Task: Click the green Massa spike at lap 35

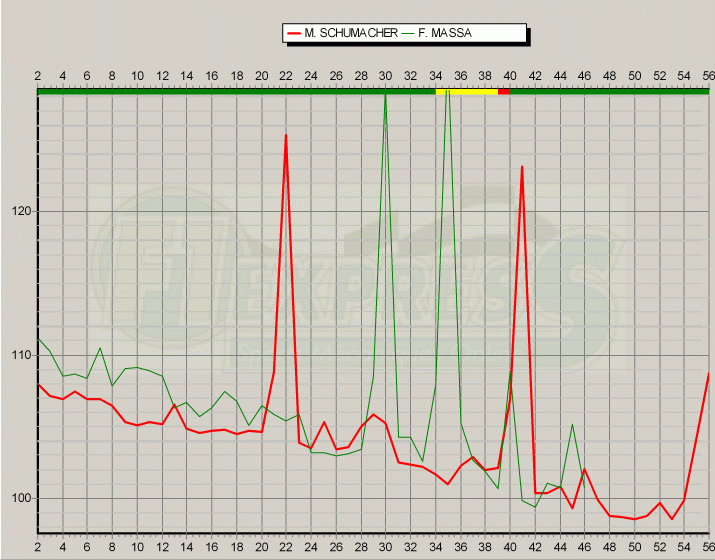Action: click(447, 98)
